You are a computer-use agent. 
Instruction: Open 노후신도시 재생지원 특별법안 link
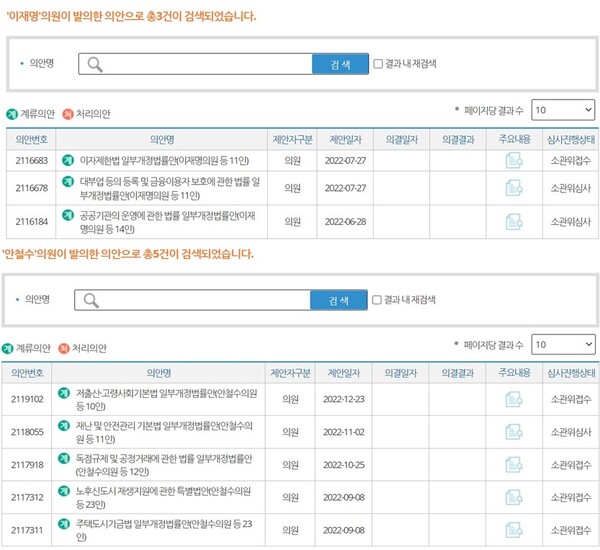(x=163, y=498)
